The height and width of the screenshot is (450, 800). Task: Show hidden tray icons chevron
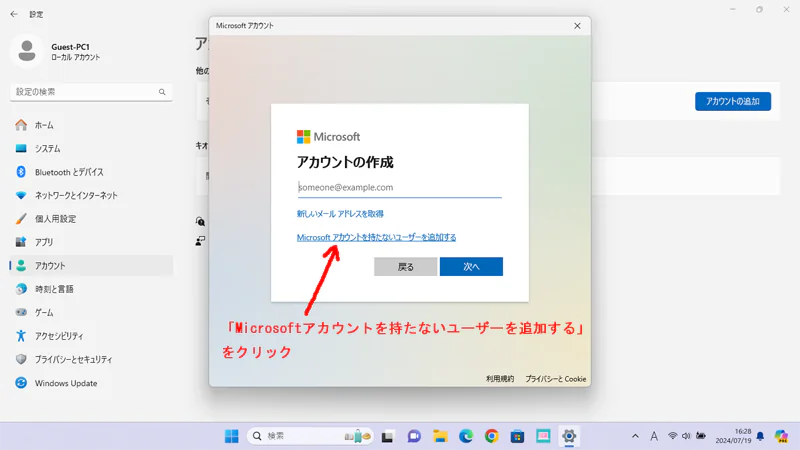(x=635, y=436)
